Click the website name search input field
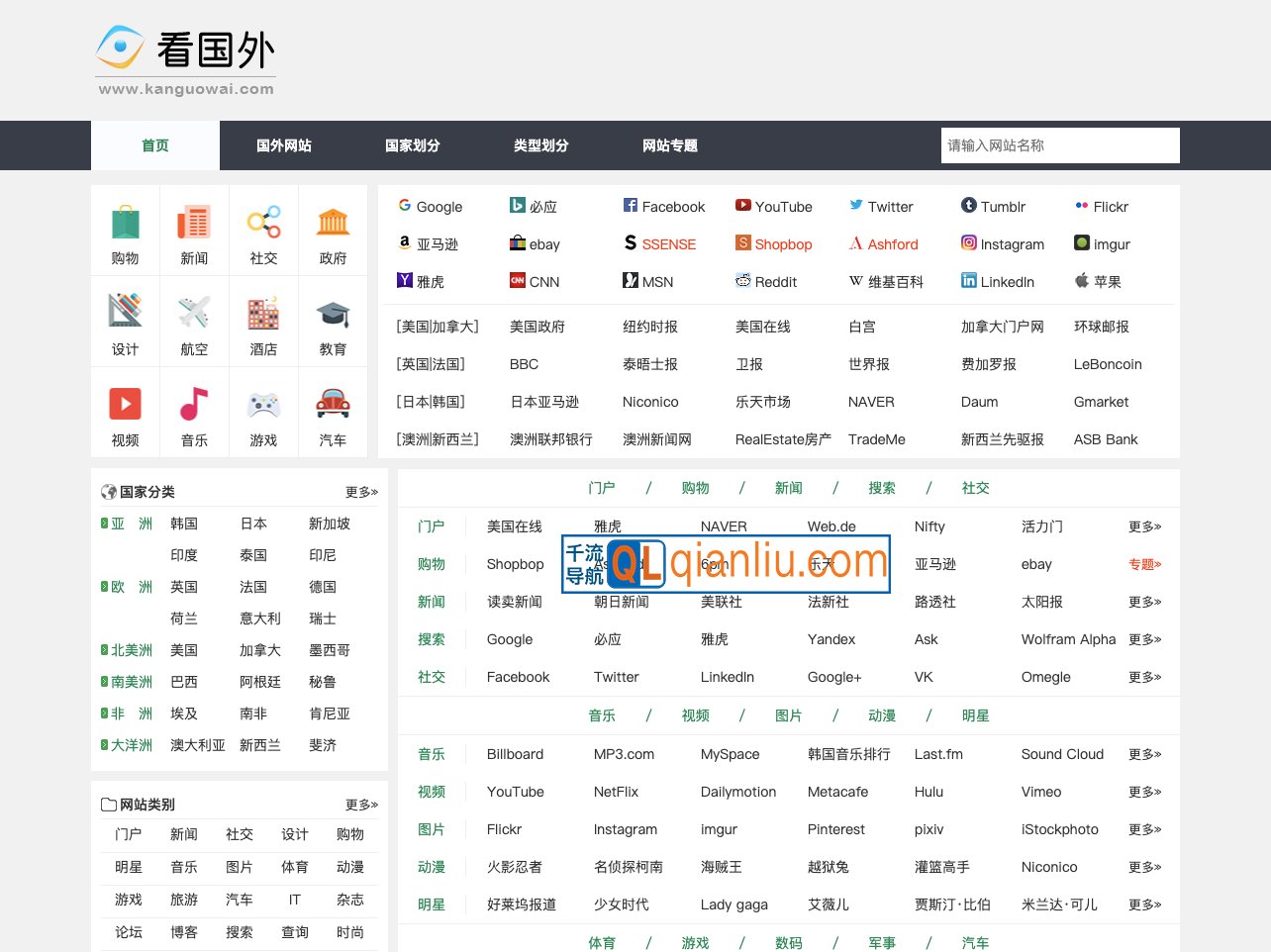 [1059, 145]
